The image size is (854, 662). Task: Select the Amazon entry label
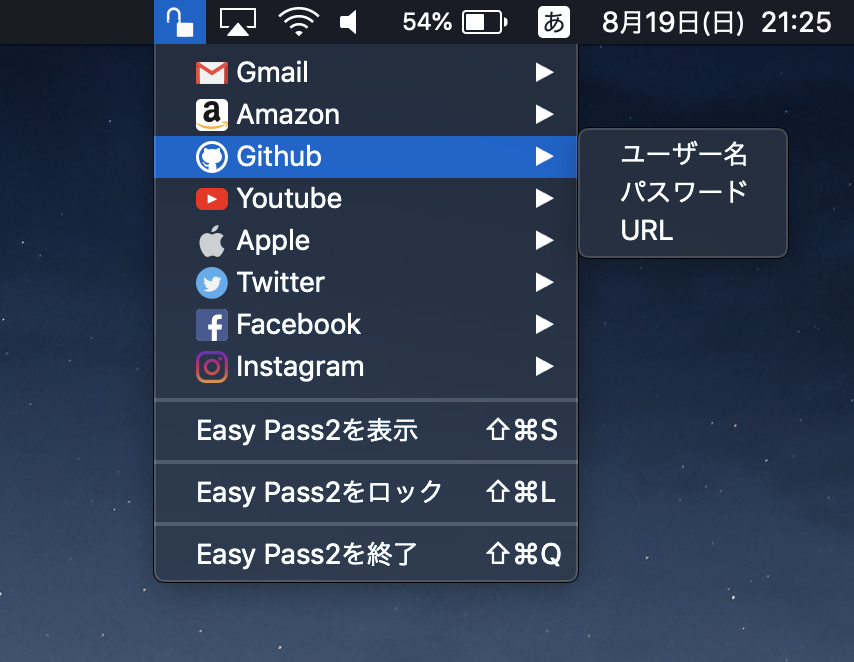(288, 114)
